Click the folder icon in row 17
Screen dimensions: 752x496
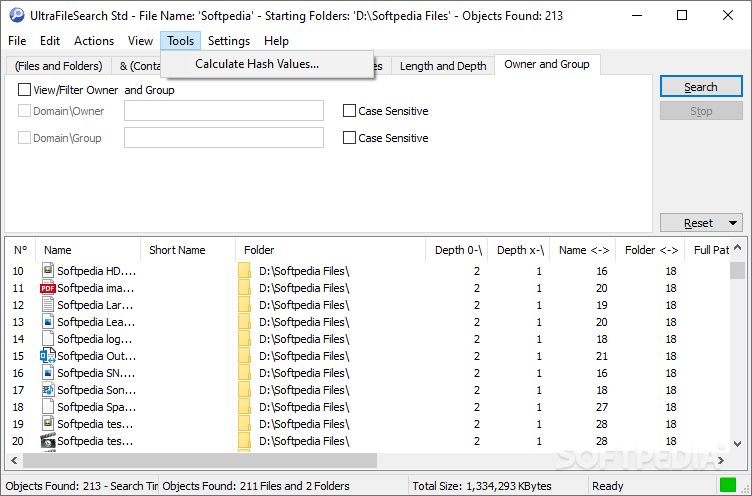tap(244, 390)
